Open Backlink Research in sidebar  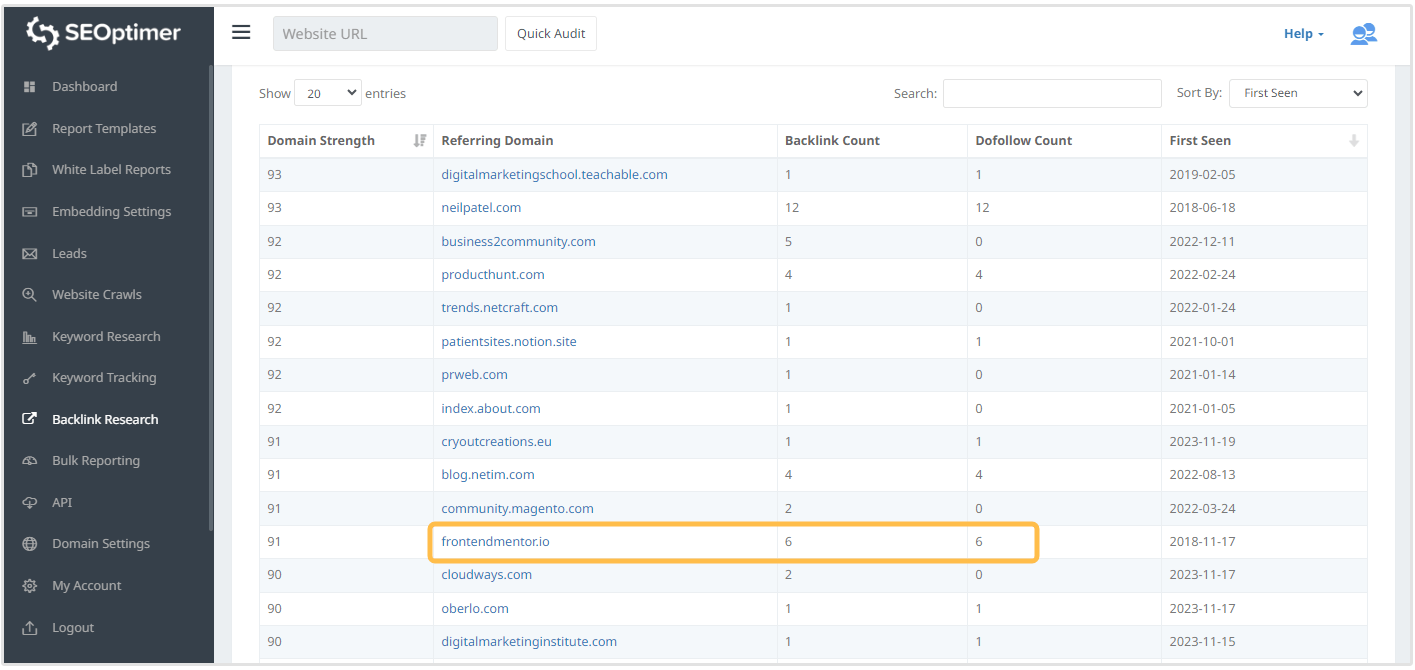105,420
